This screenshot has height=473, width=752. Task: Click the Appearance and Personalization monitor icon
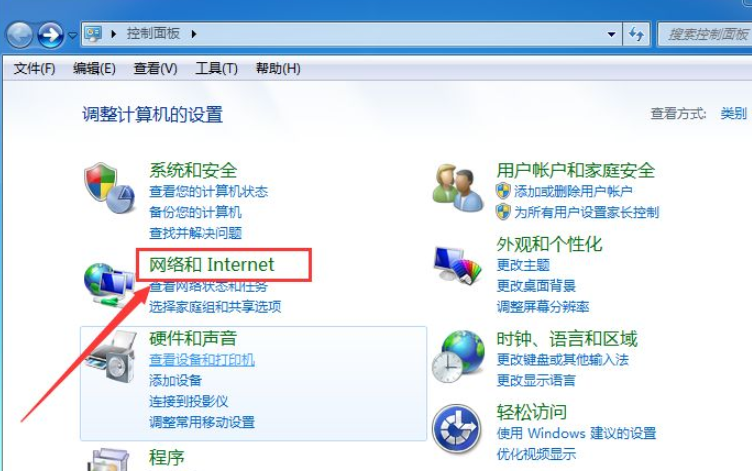pos(458,265)
